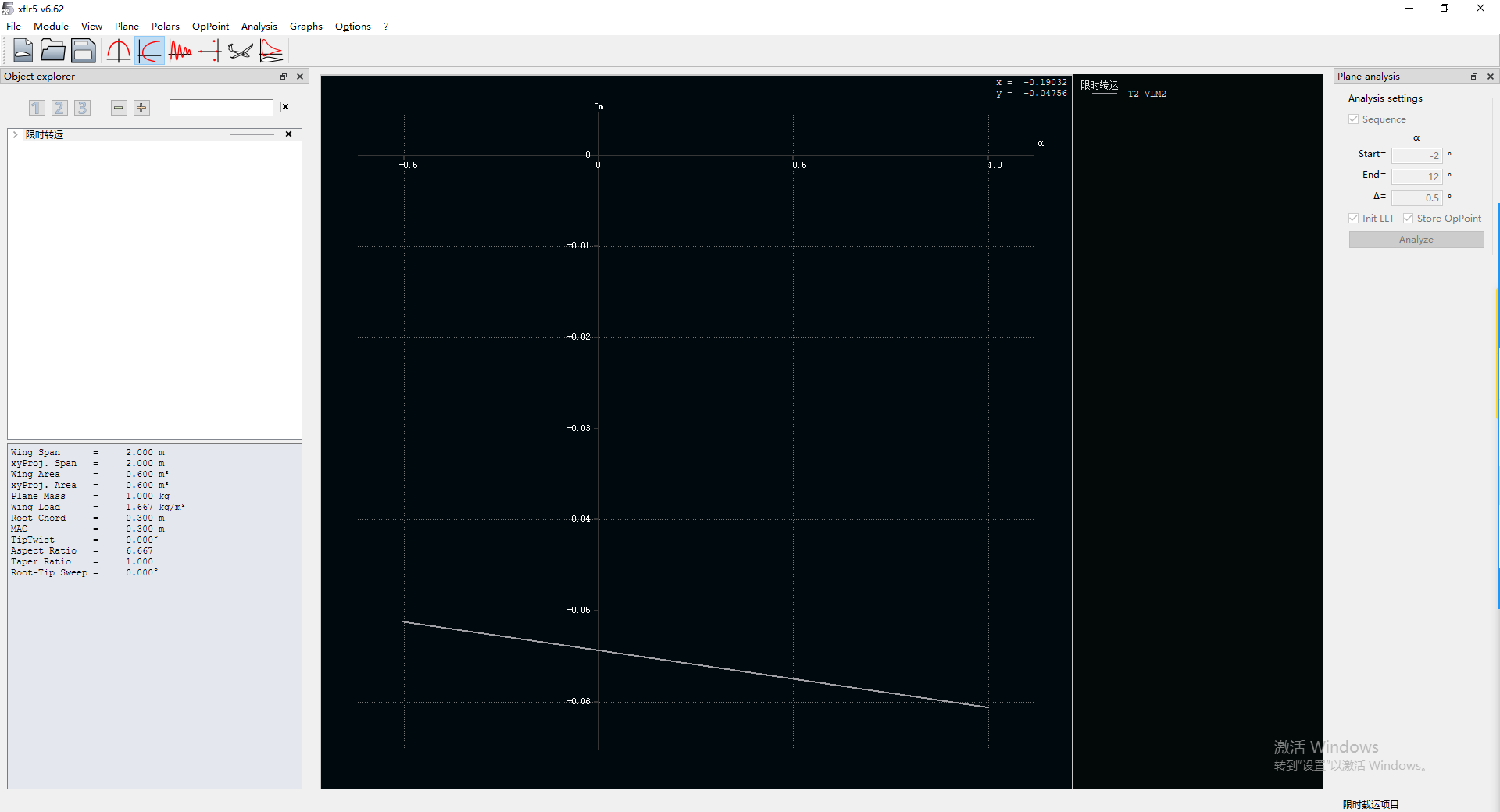The image size is (1500, 812).
Task: Click level 1 button in Object explorer
Action: 37,108
